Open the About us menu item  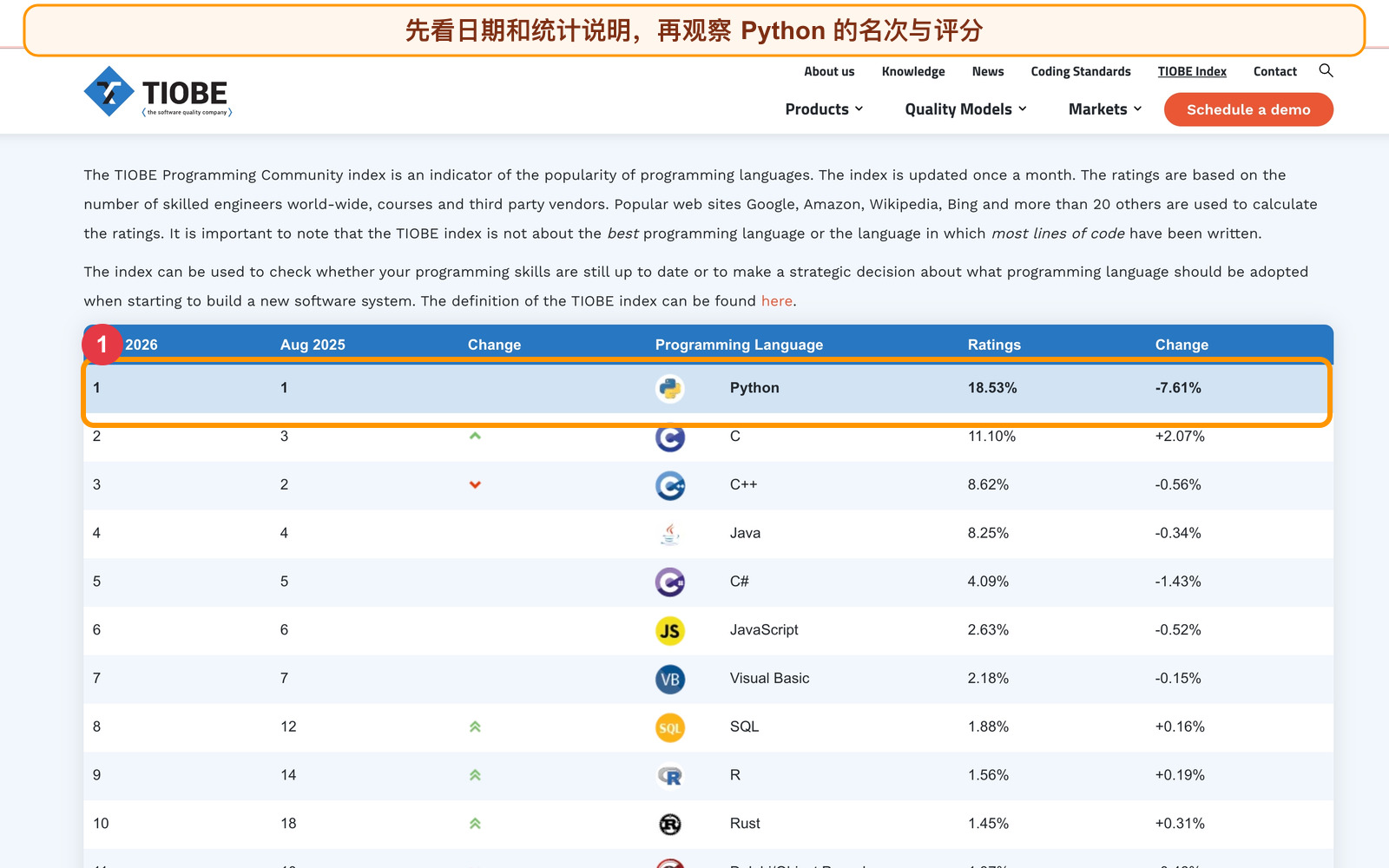[x=829, y=71]
